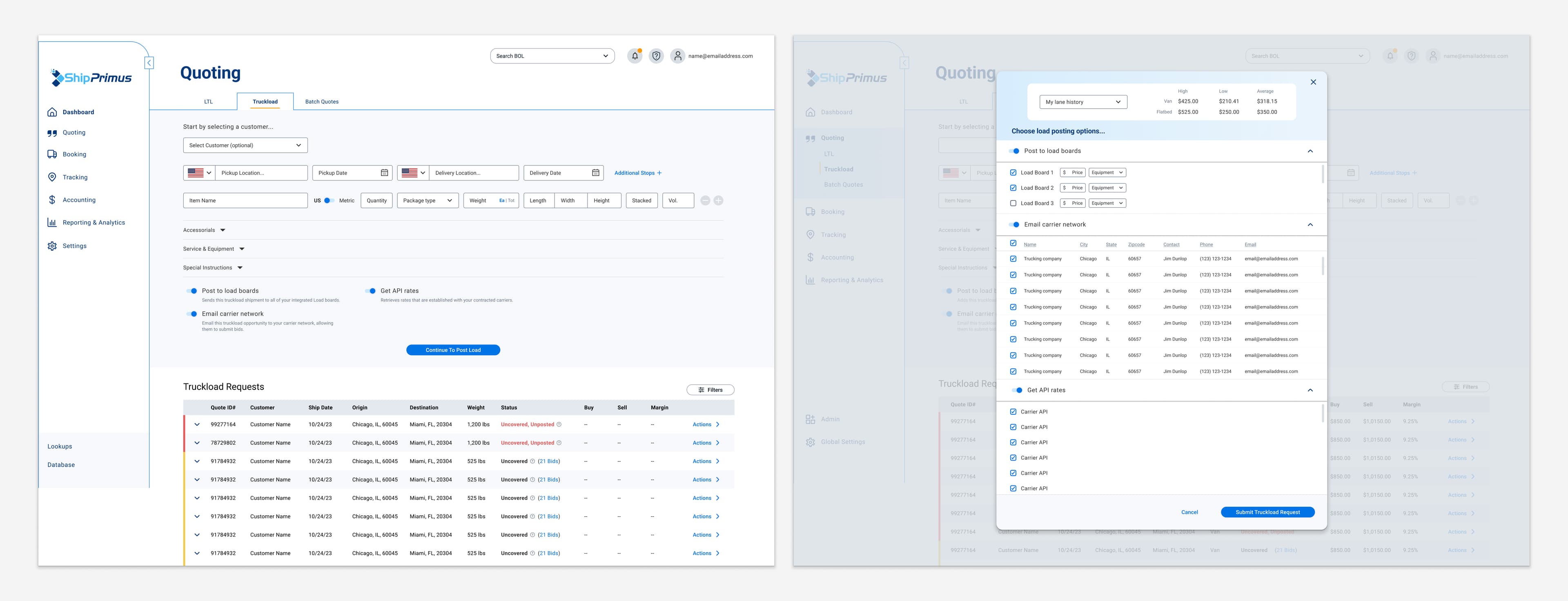Click the Tracking location pin icon
1568x601 pixels.
pyautogui.click(x=52, y=177)
